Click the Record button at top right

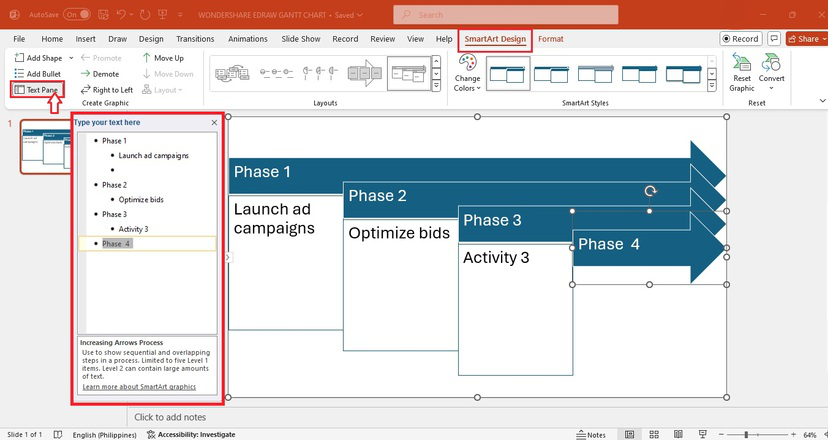pos(741,39)
